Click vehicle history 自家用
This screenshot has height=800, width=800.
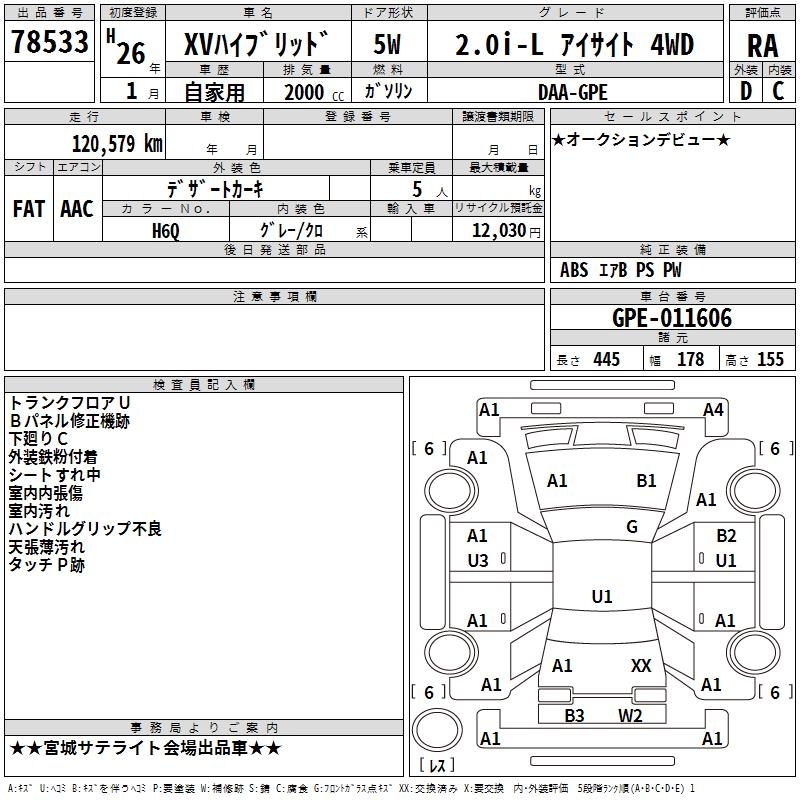(x=214, y=92)
